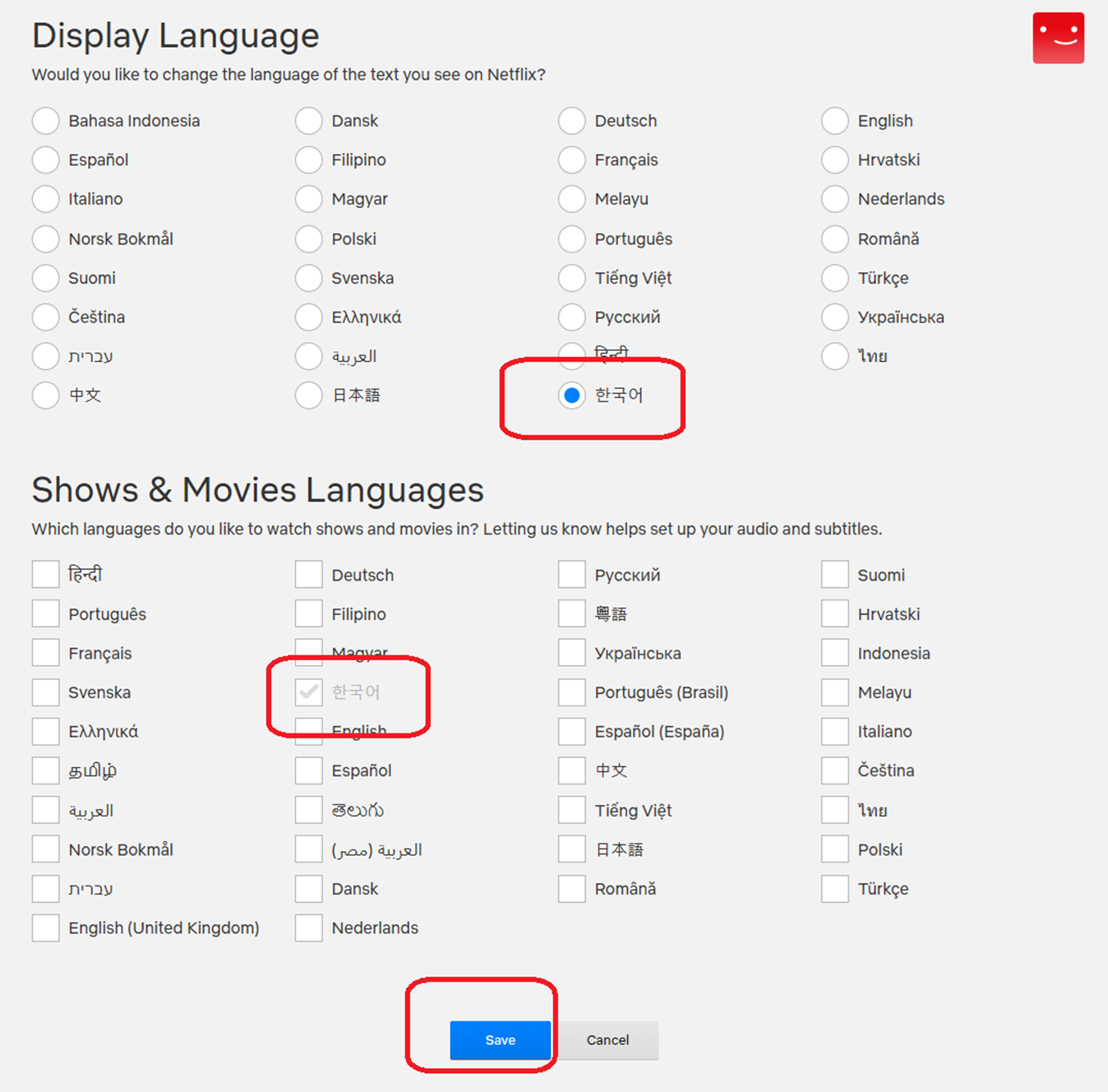
Task: Click the Cancel button
Action: [x=607, y=1040]
